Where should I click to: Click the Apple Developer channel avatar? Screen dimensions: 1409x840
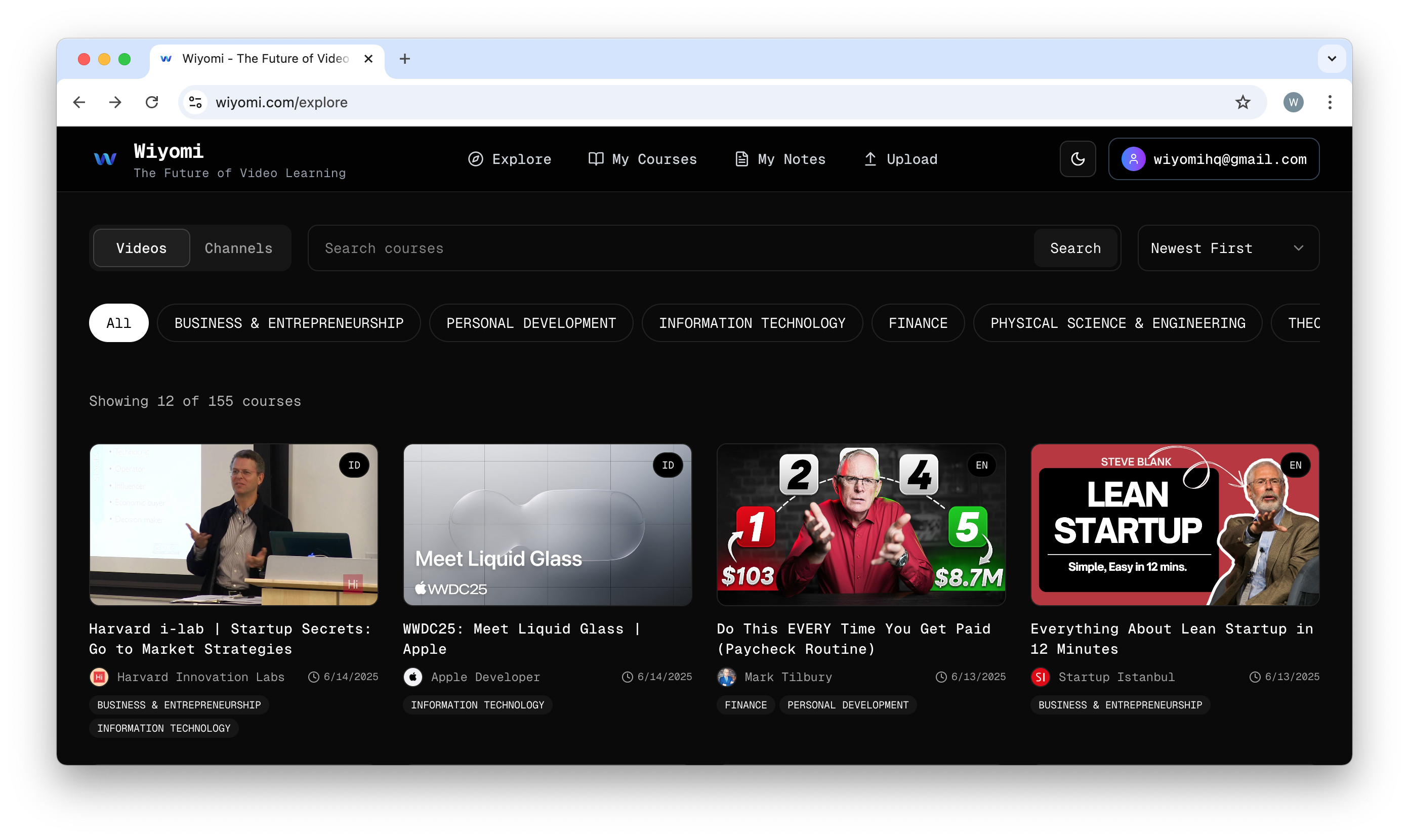click(x=412, y=677)
